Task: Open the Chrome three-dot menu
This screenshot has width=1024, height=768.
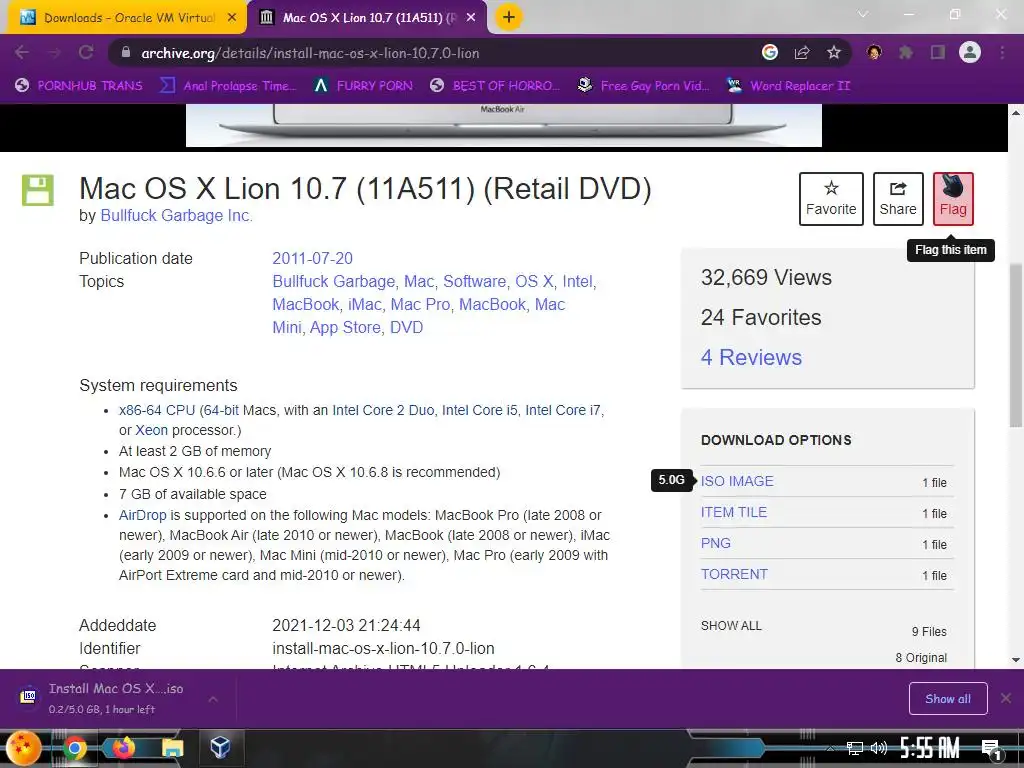Action: coord(1002,53)
